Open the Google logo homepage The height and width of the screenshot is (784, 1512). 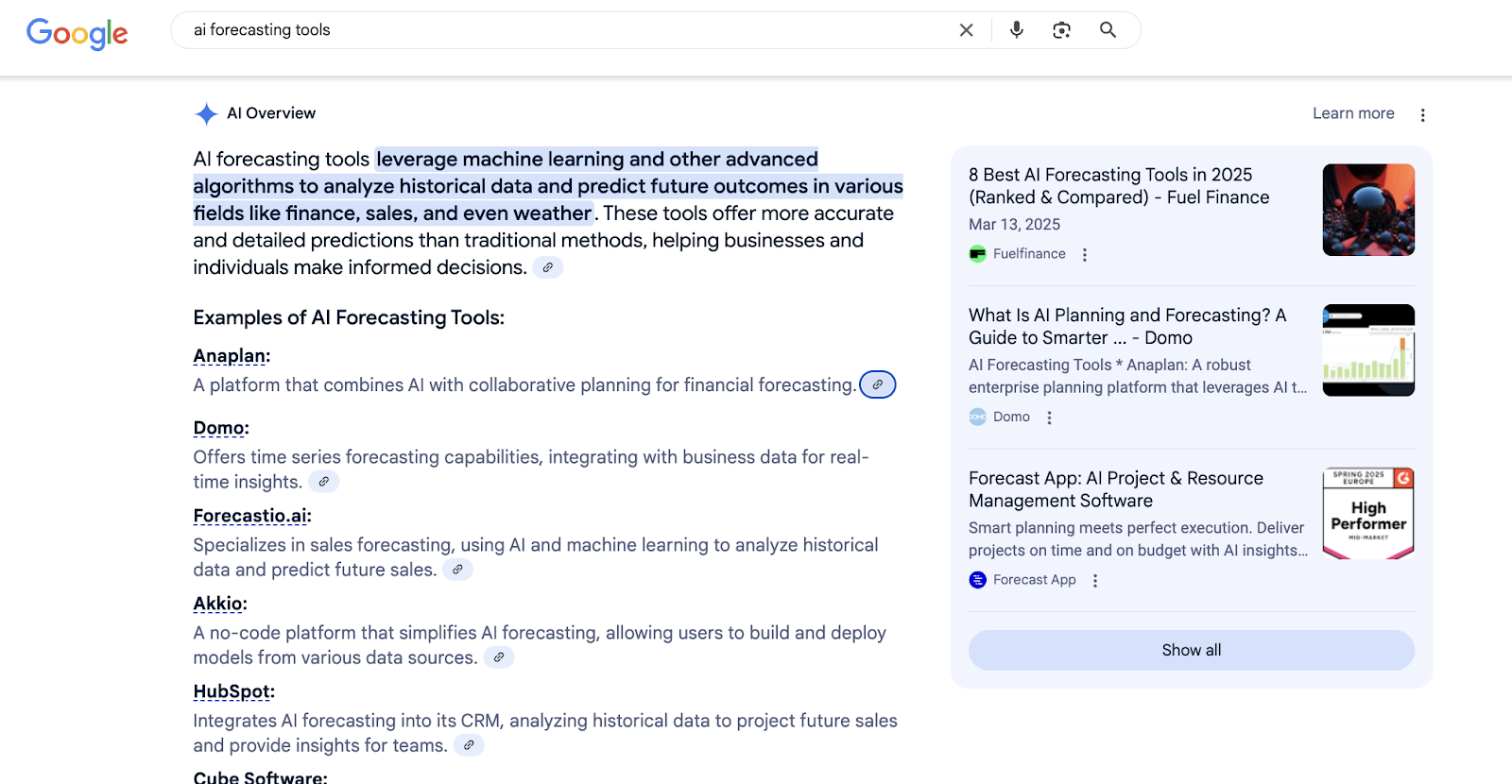(77, 33)
